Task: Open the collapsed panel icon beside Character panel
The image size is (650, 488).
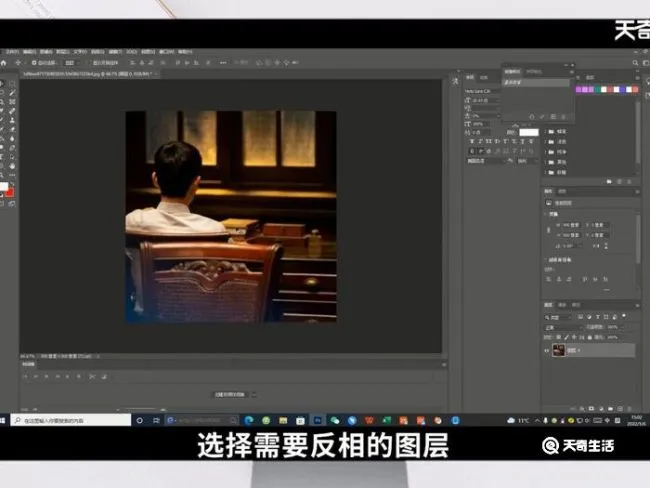Action: (456, 81)
